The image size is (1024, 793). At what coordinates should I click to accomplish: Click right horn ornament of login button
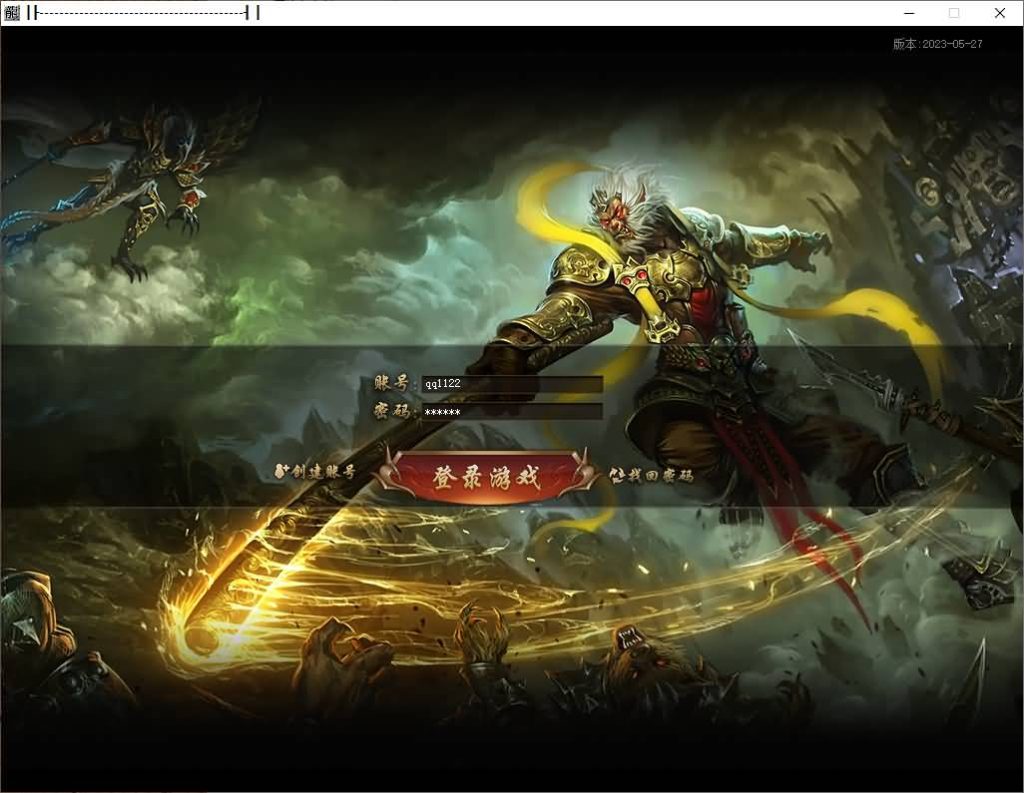[590, 476]
